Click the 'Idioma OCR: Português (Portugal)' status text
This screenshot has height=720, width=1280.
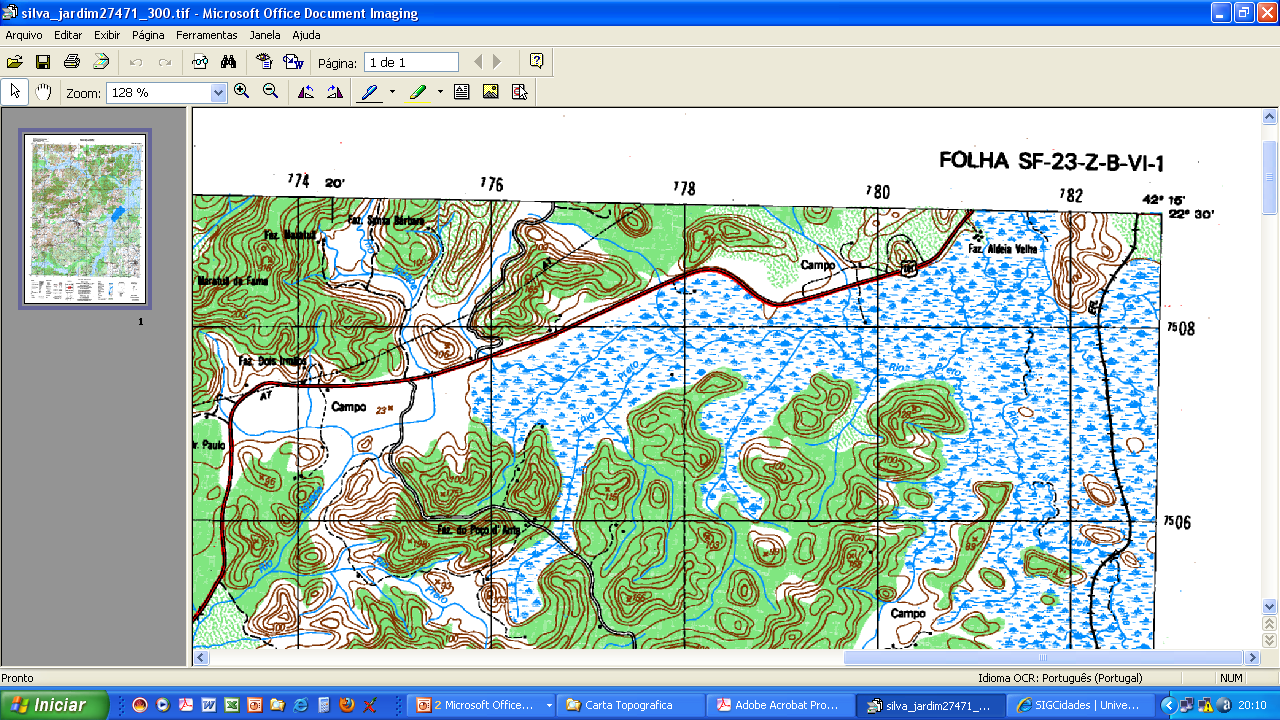(1060, 678)
